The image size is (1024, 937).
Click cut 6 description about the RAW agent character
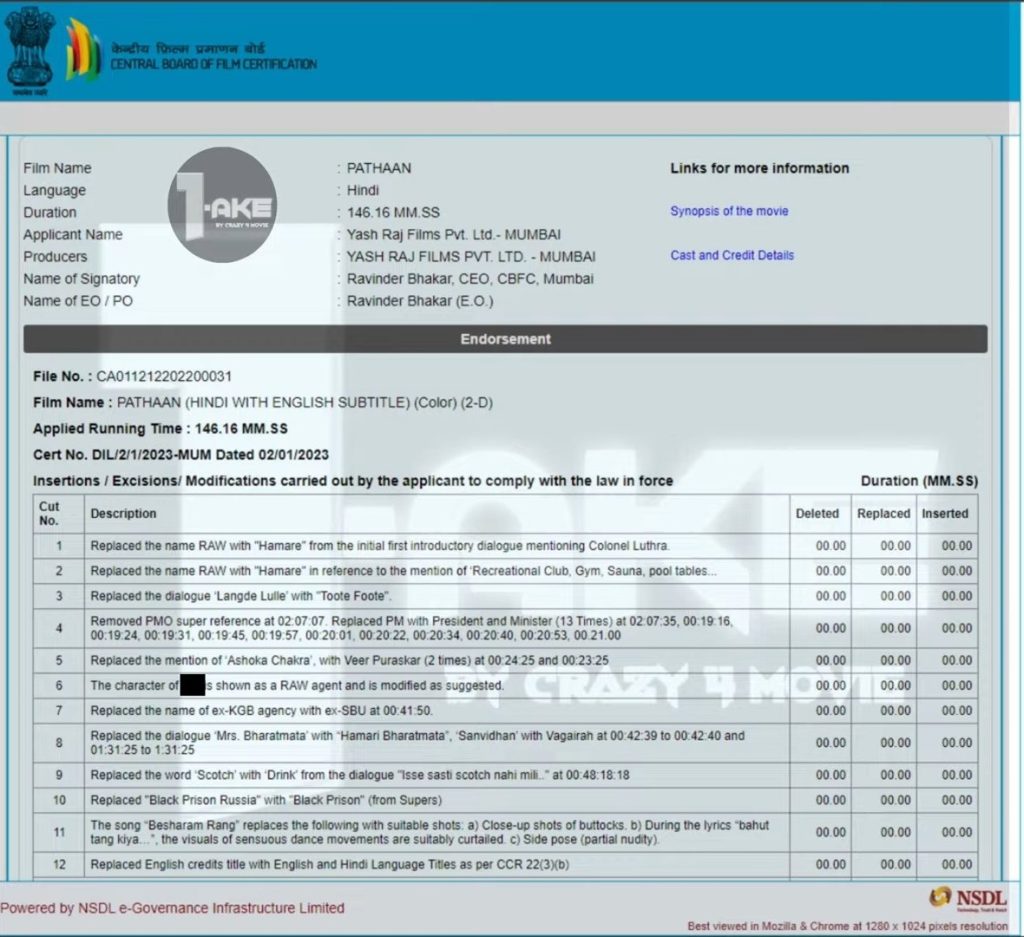[297, 686]
